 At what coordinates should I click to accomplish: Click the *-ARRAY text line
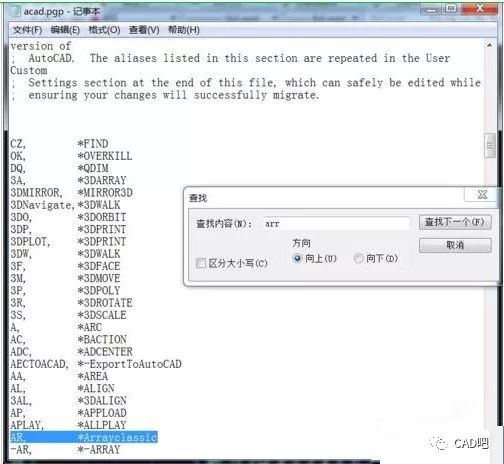point(99,449)
